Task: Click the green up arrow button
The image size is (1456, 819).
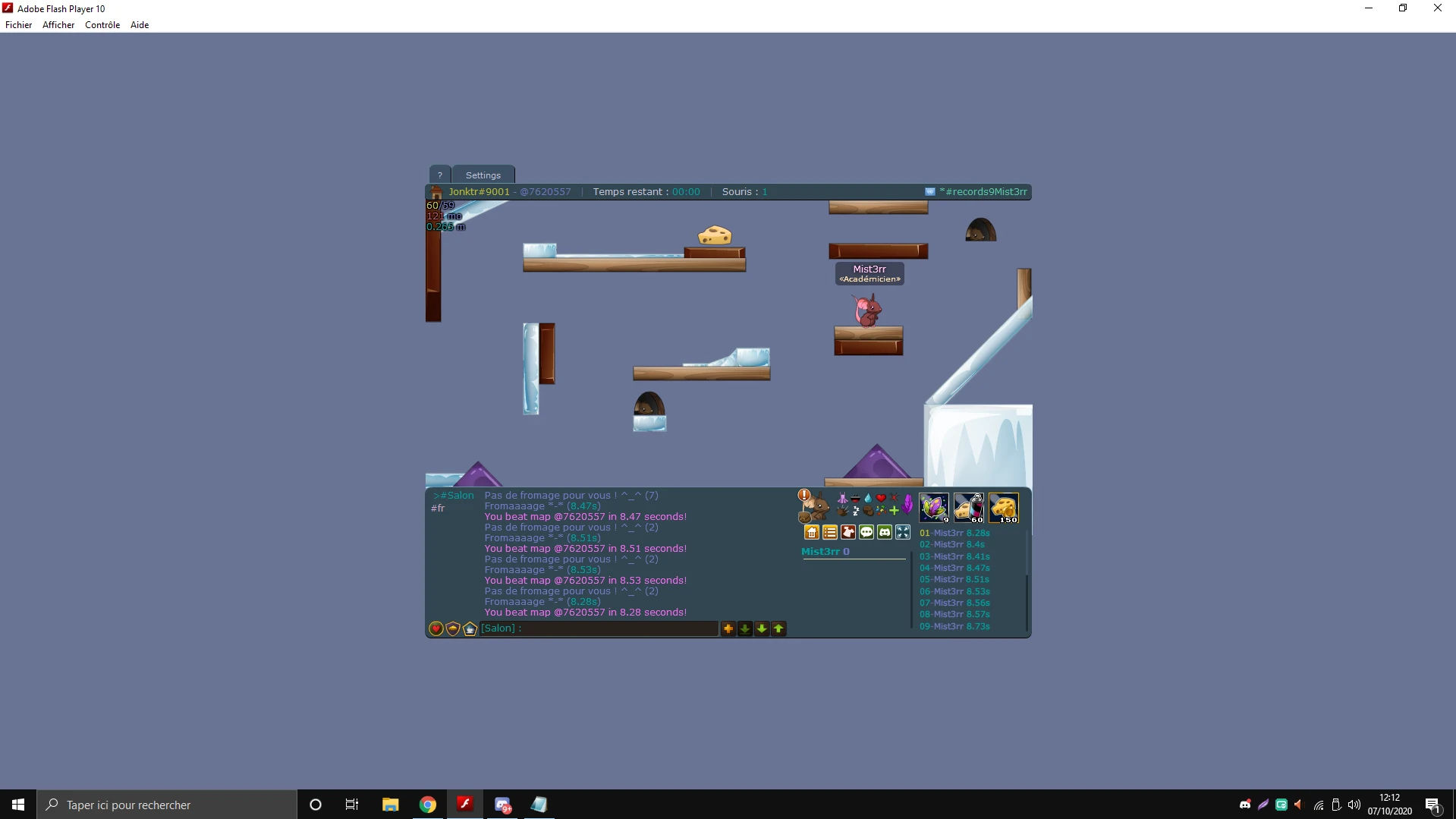Action: (778, 628)
